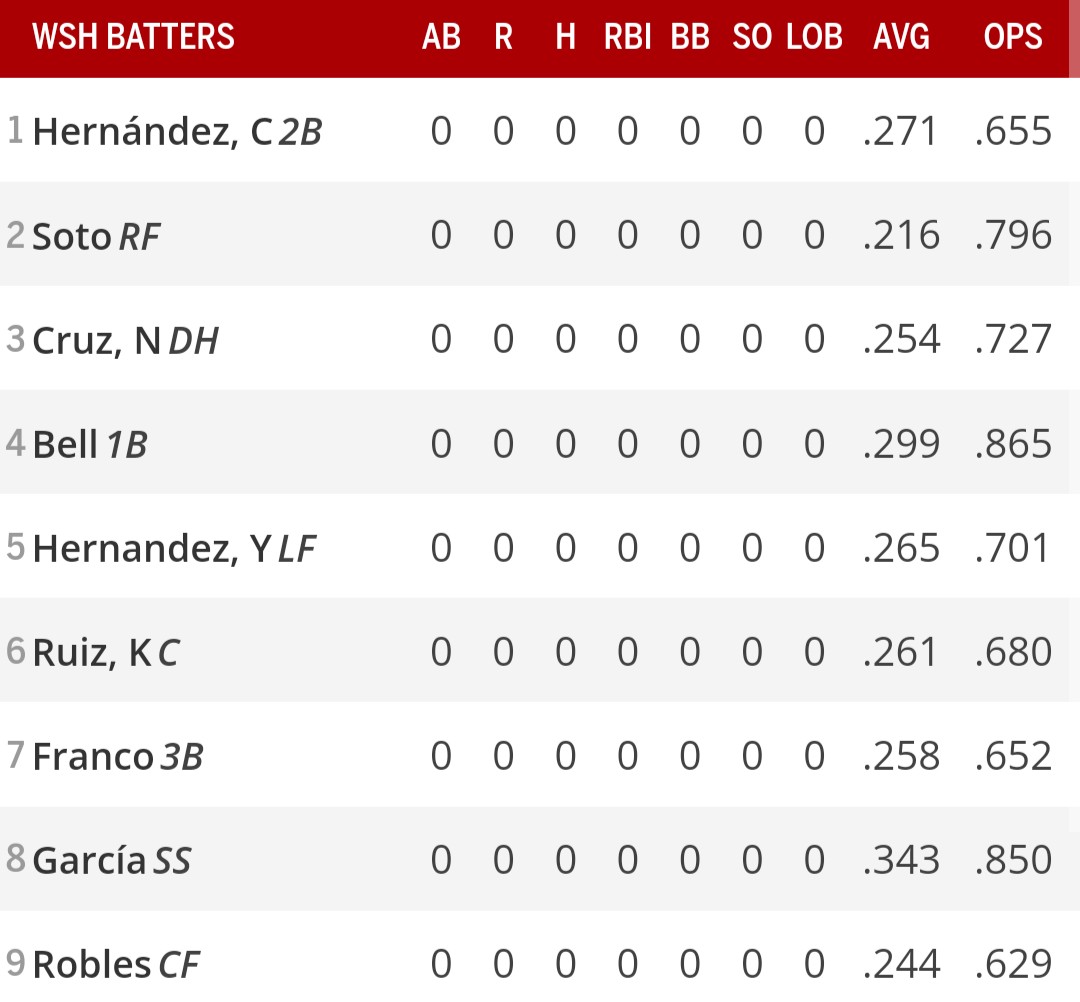Click the H column header
This screenshot has width=1080, height=1002.
565,37
